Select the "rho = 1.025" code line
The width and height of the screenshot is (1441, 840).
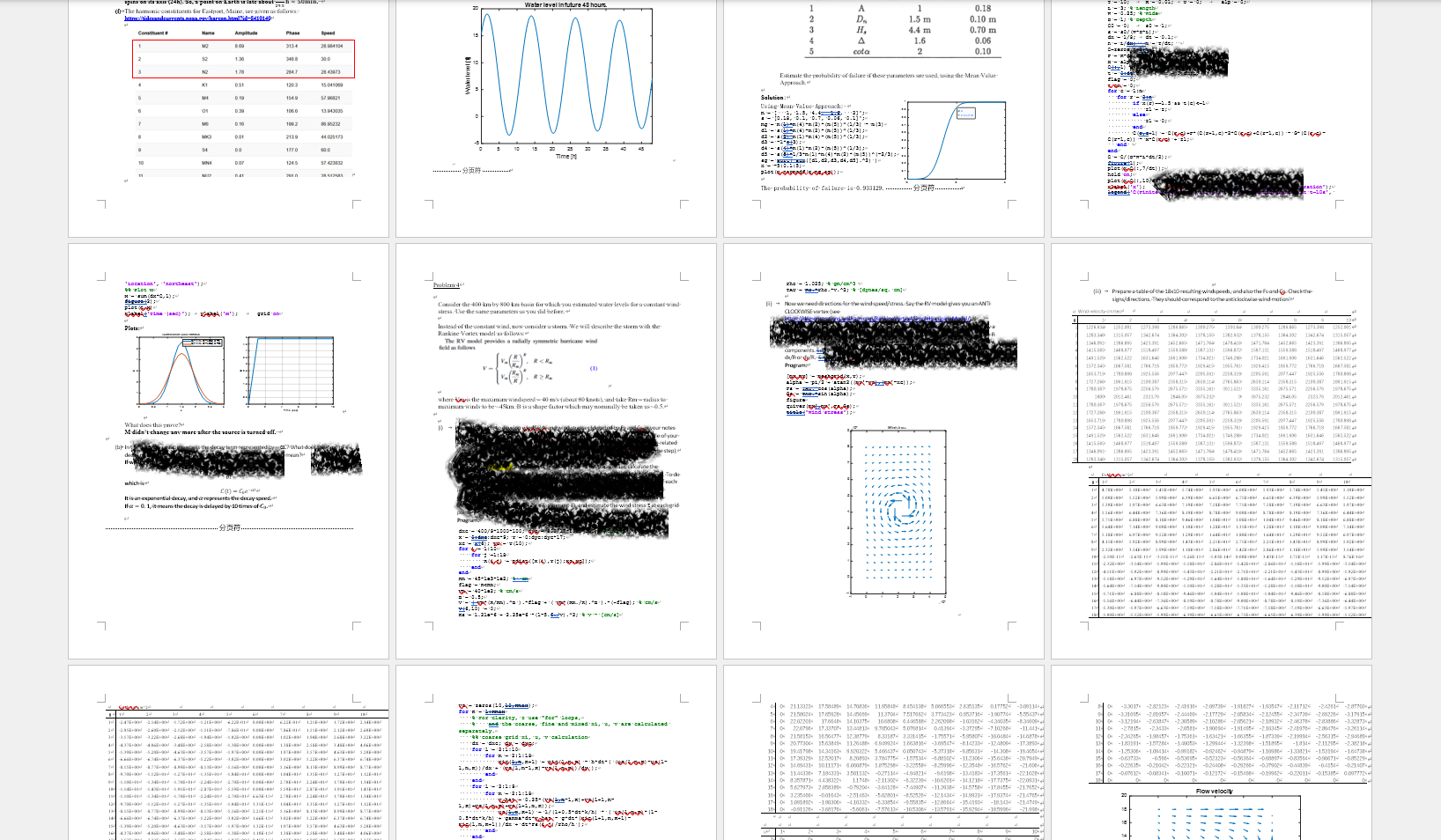click(x=819, y=284)
